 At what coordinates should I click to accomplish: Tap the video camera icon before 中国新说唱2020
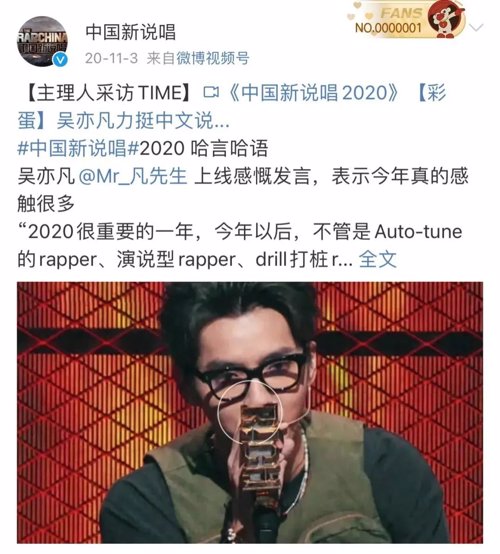(211, 93)
